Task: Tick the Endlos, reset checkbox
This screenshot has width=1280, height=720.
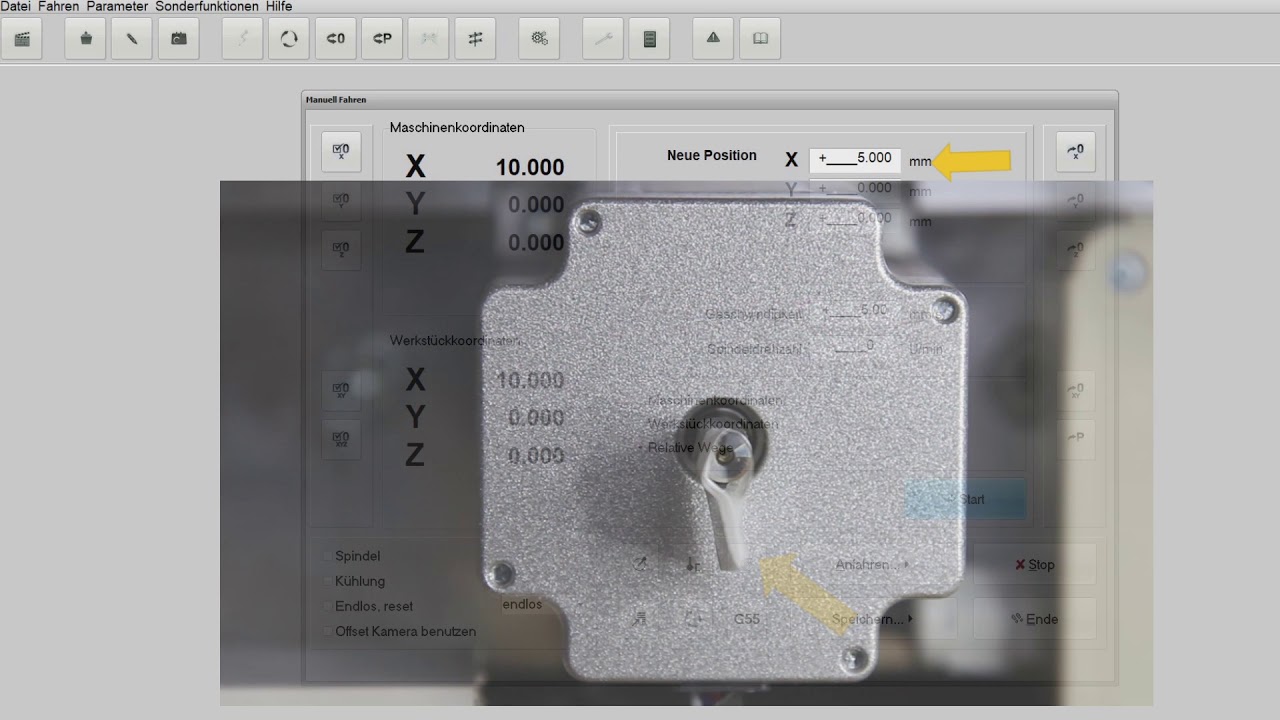Action: click(327, 606)
